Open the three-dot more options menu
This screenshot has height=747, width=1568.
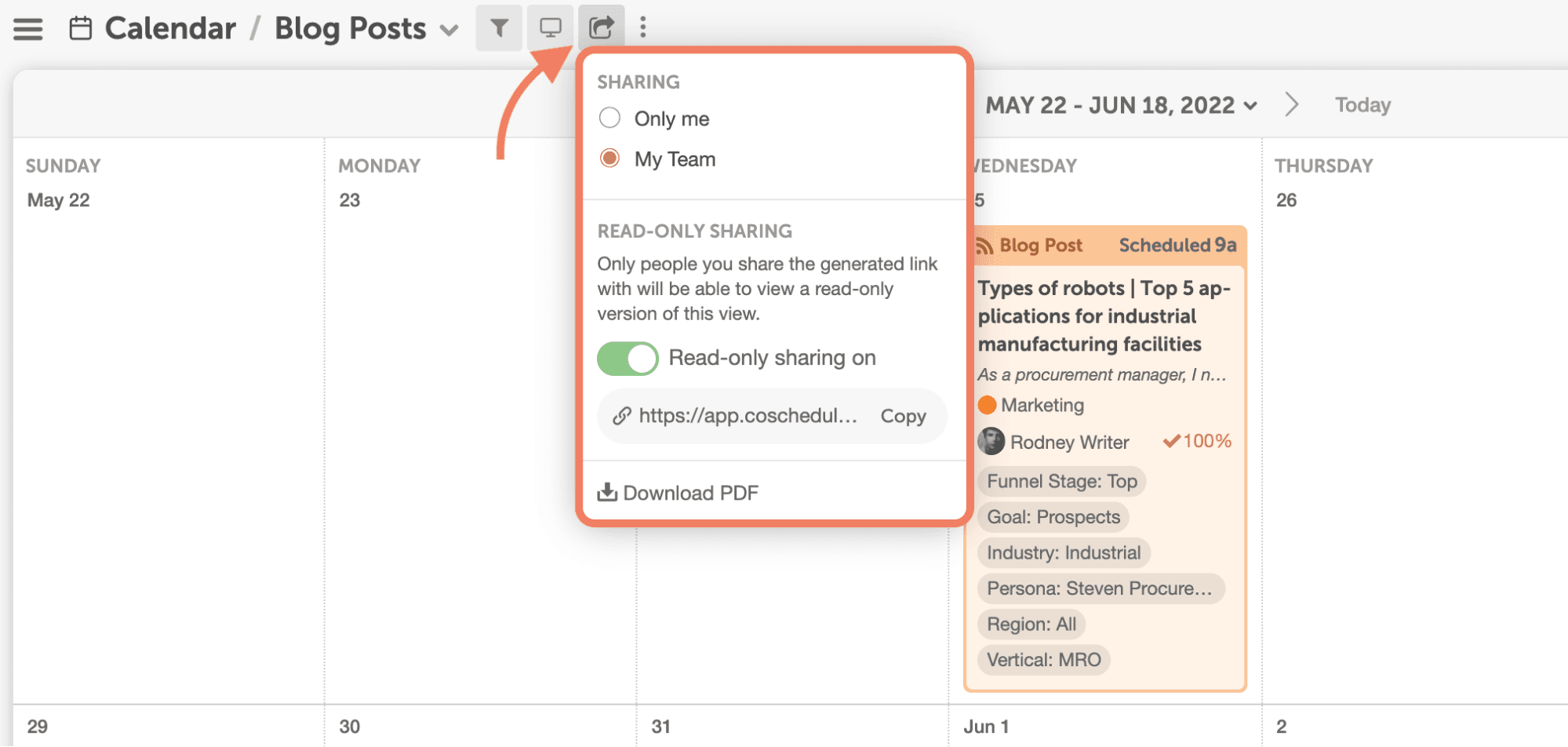(643, 28)
